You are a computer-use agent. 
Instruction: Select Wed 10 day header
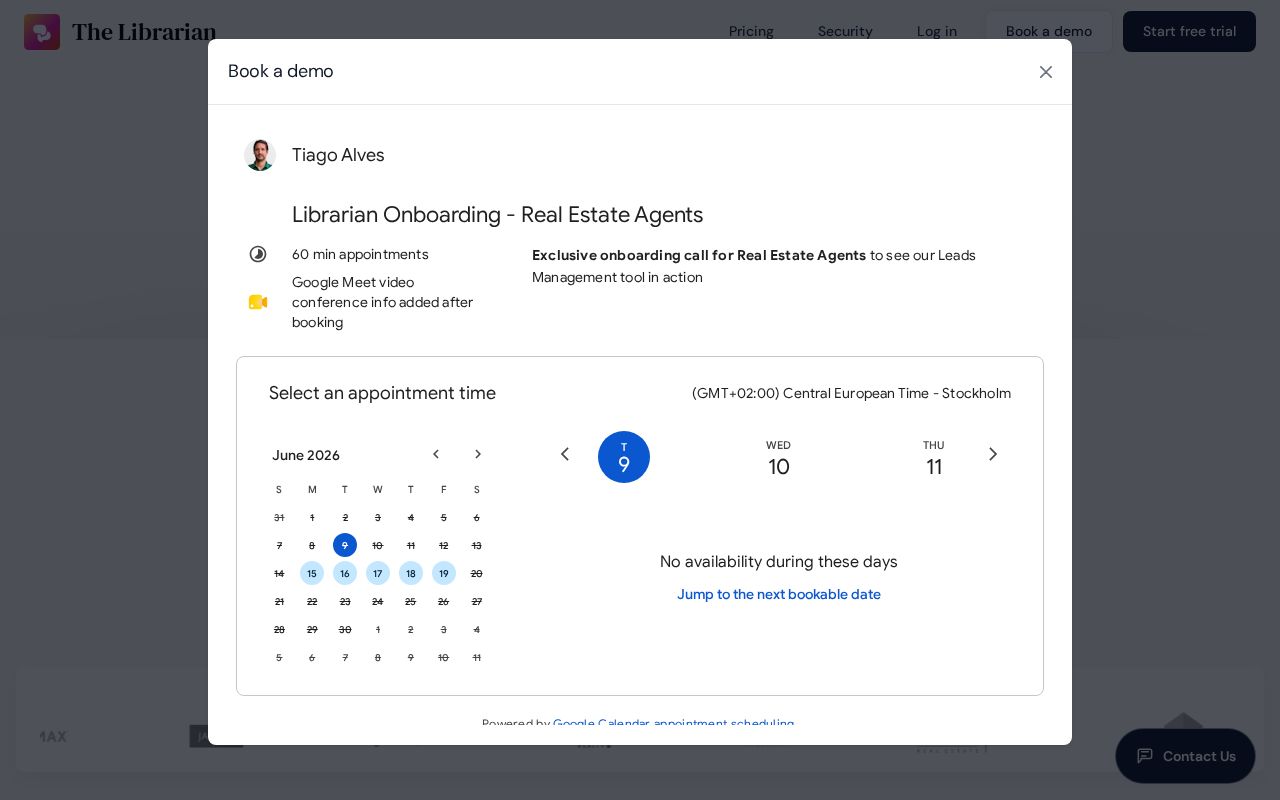click(779, 458)
